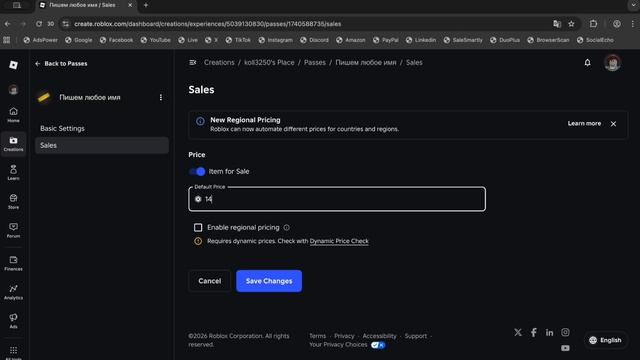Go back in browser history
Screen dimensions: 640x360
[x=8, y=24]
